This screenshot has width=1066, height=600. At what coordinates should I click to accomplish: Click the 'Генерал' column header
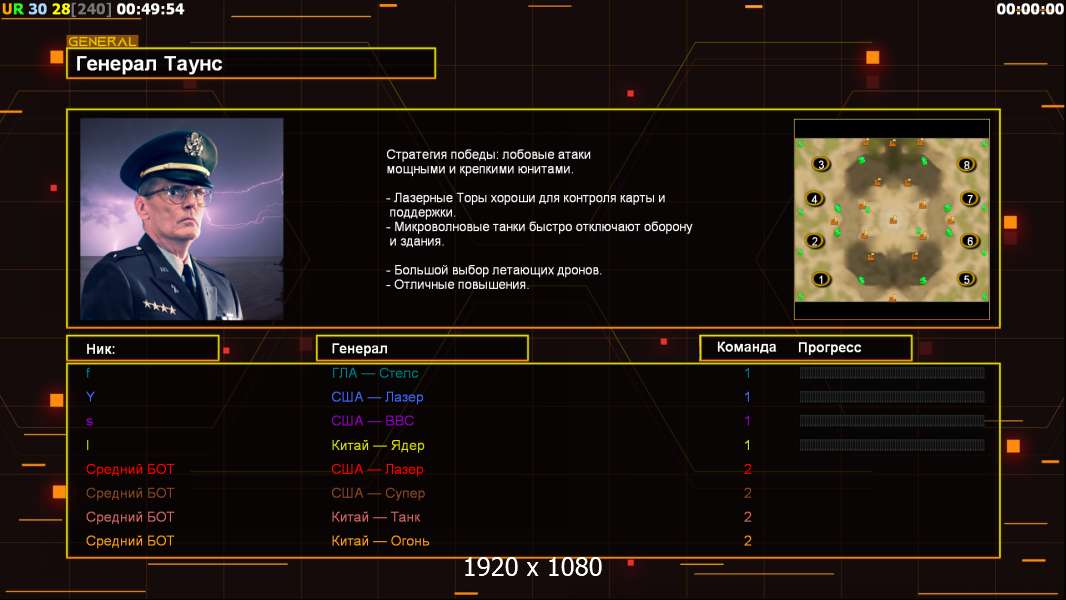point(422,349)
